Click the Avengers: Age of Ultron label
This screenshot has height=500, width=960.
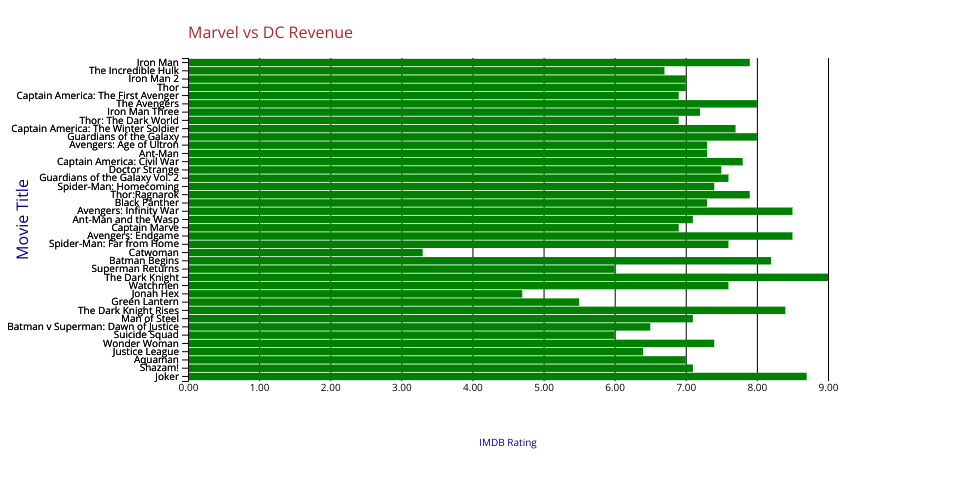tap(124, 144)
